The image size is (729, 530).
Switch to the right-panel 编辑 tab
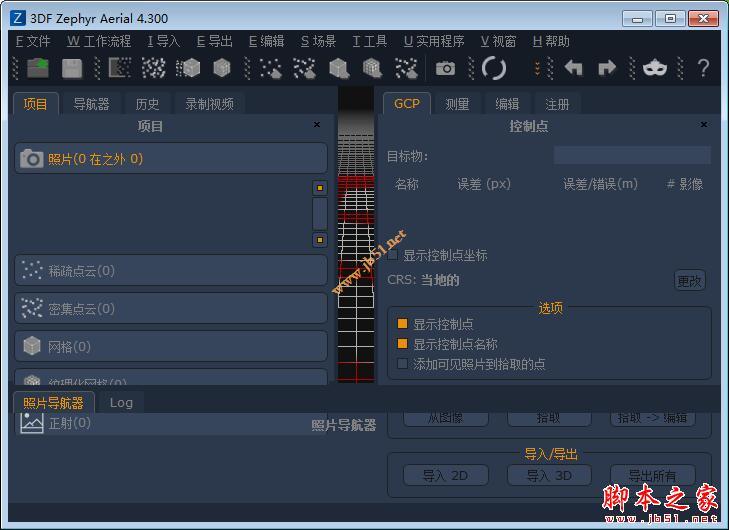click(507, 104)
